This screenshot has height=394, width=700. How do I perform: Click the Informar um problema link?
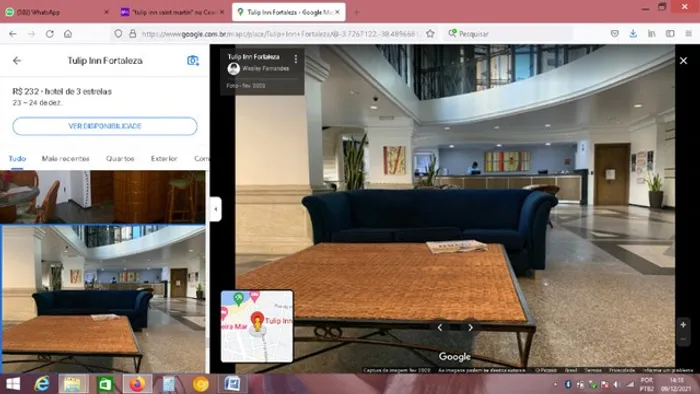668,370
